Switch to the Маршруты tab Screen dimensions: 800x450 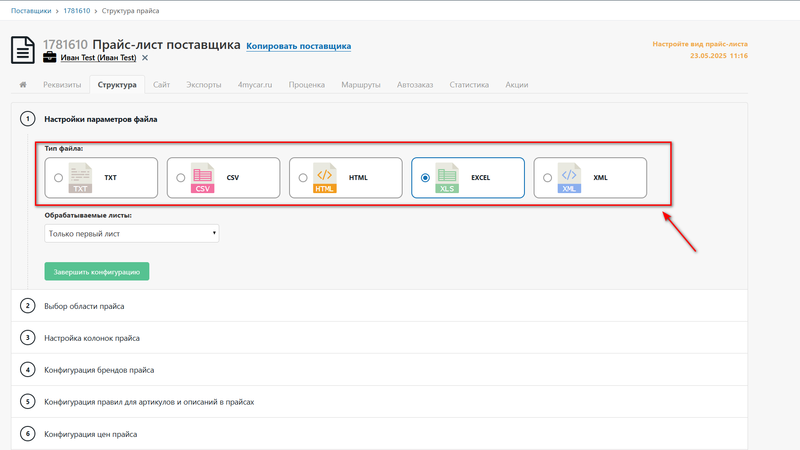[361, 85]
